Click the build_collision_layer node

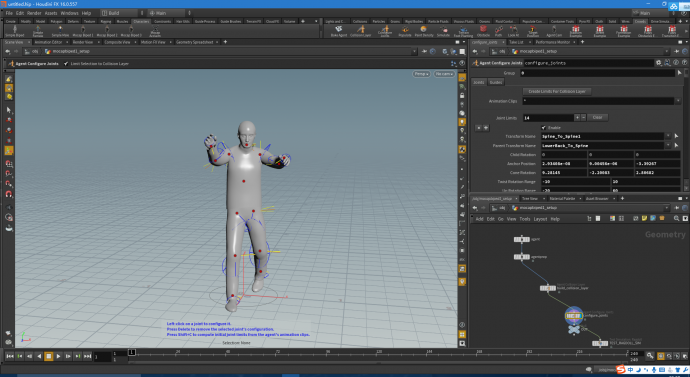(x=548, y=288)
